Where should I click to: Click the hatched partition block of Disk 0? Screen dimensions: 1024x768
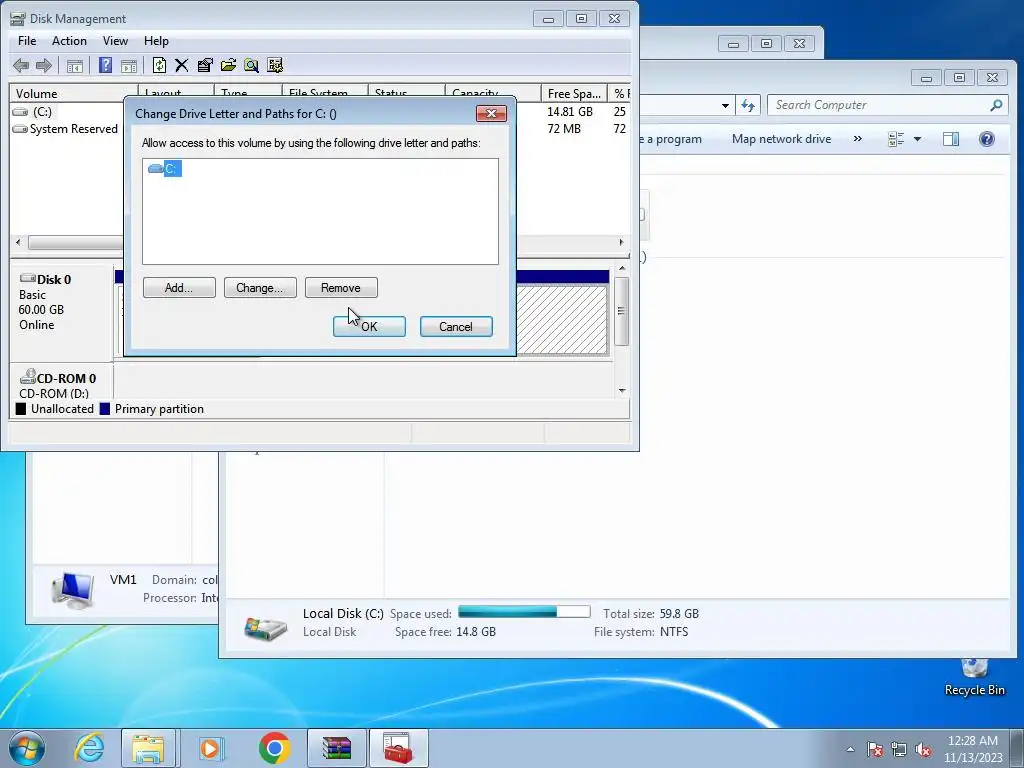pyautogui.click(x=562, y=320)
